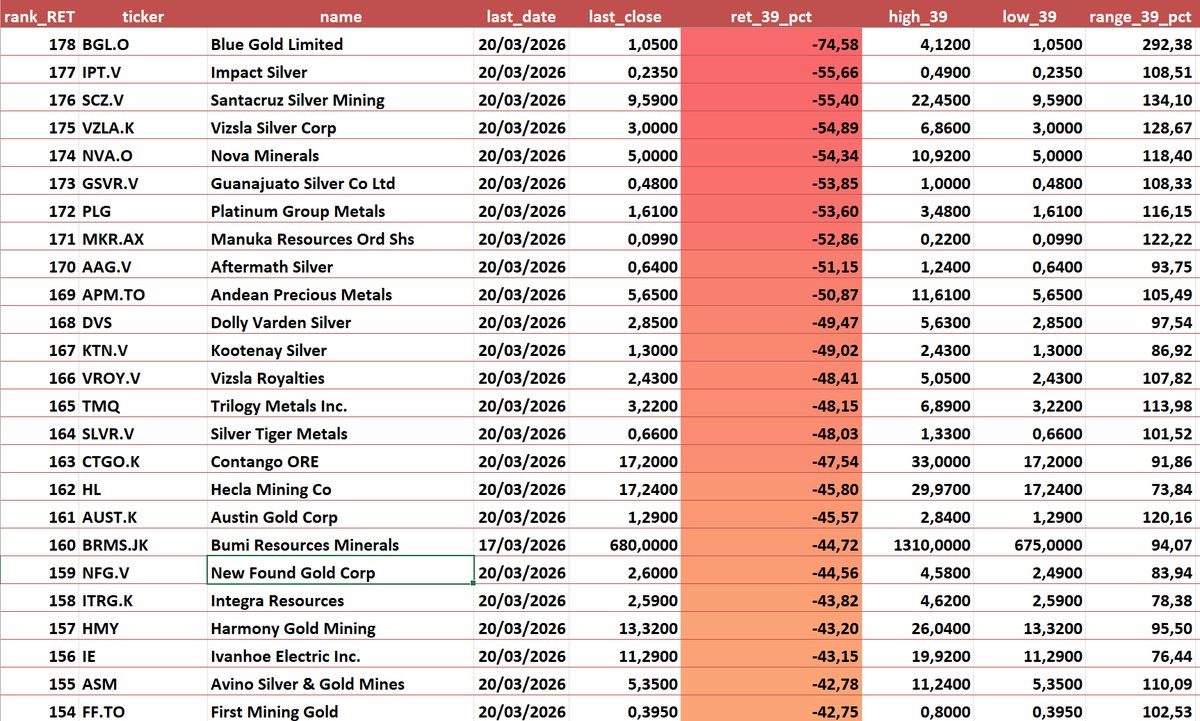The width and height of the screenshot is (1200, 721).
Task: Select the range_39_pct column header
Action: tap(1142, 16)
